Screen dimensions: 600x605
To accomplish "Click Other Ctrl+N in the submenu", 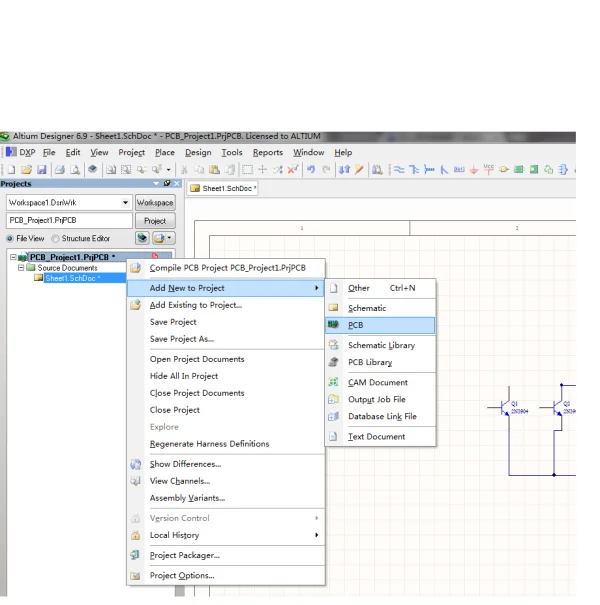I will click(x=380, y=288).
